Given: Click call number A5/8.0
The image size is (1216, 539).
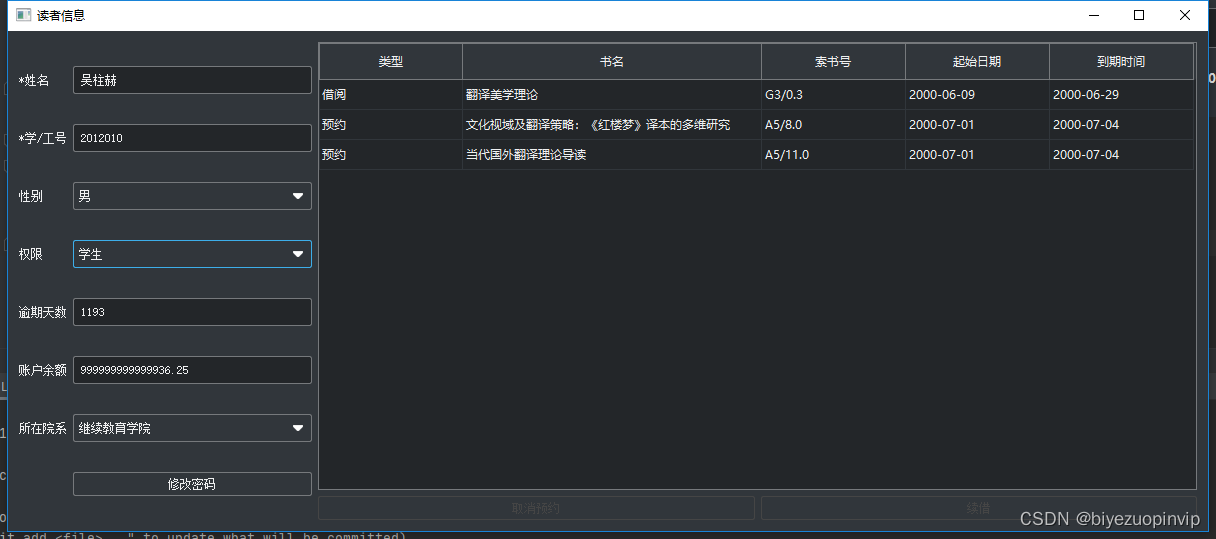Looking at the screenshot, I should click(833, 125).
